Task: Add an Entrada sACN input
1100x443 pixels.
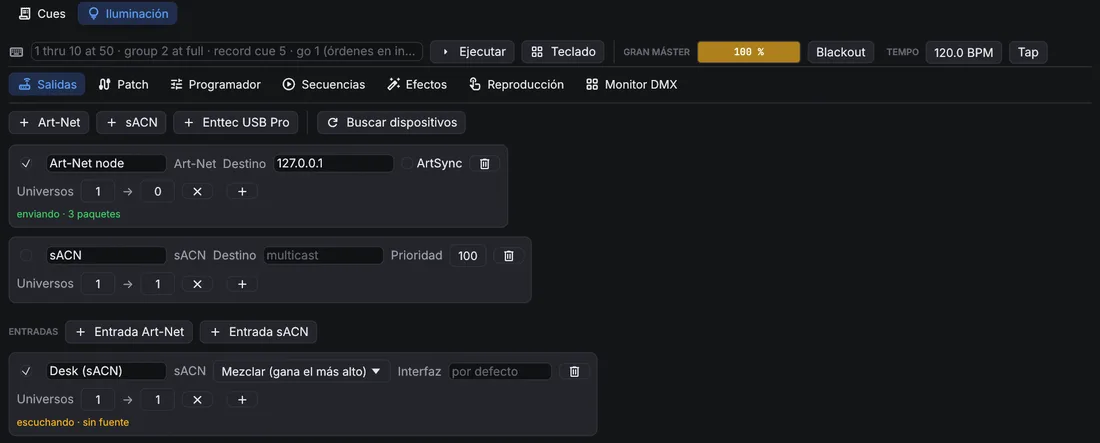Action: [x=258, y=332]
